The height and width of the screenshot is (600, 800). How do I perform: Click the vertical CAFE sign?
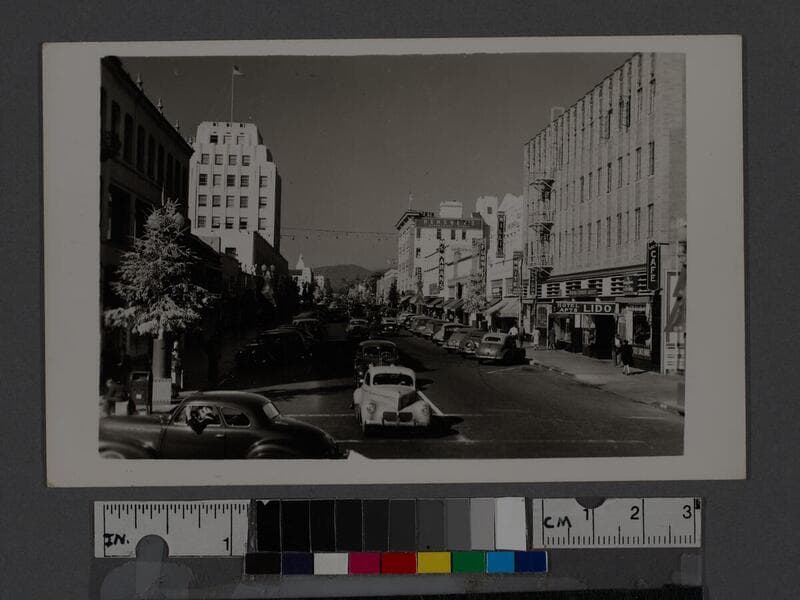652,266
